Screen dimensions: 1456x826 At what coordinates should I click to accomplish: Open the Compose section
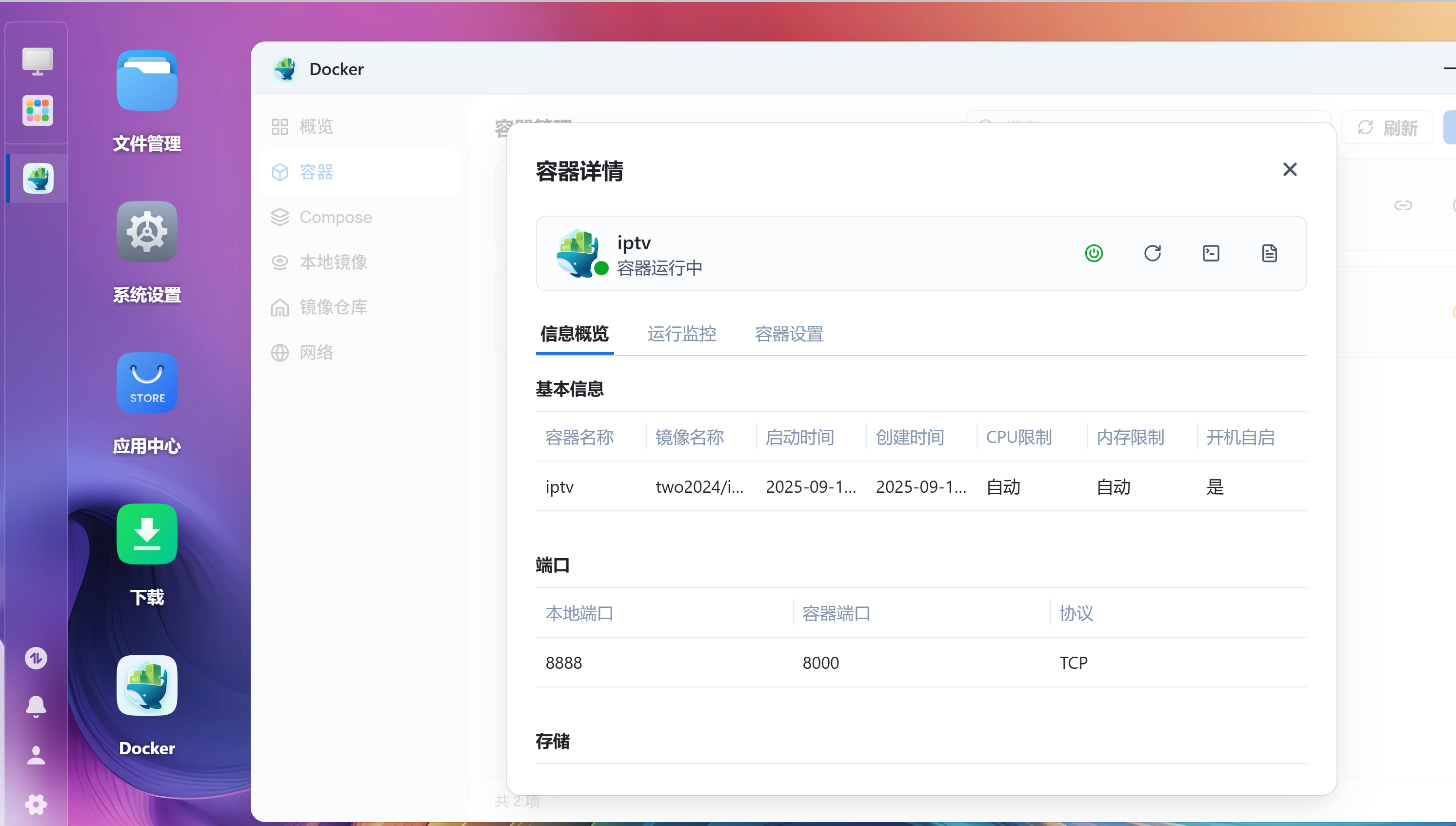pos(336,217)
